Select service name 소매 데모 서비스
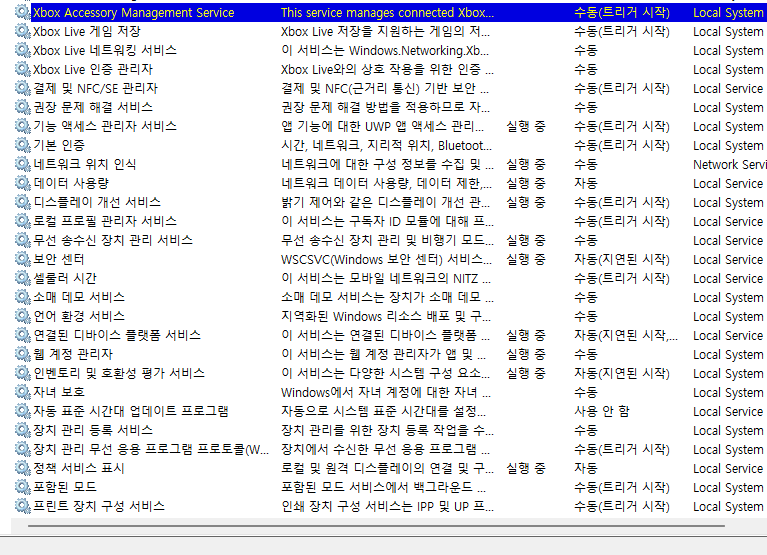Image resolution: width=767 pixels, height=555 pixels. tap(79, 297)
